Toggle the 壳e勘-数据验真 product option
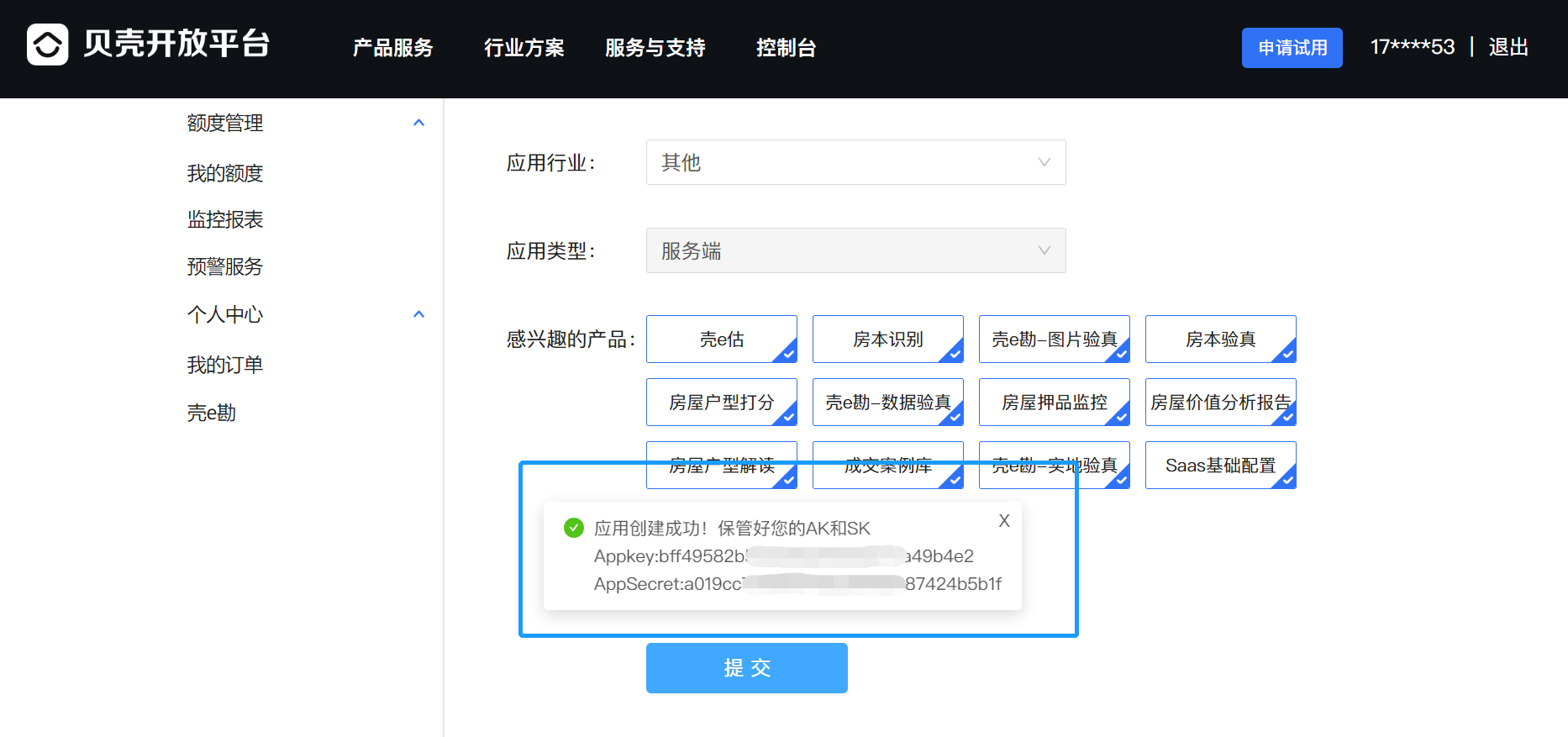 coord(888,403)
